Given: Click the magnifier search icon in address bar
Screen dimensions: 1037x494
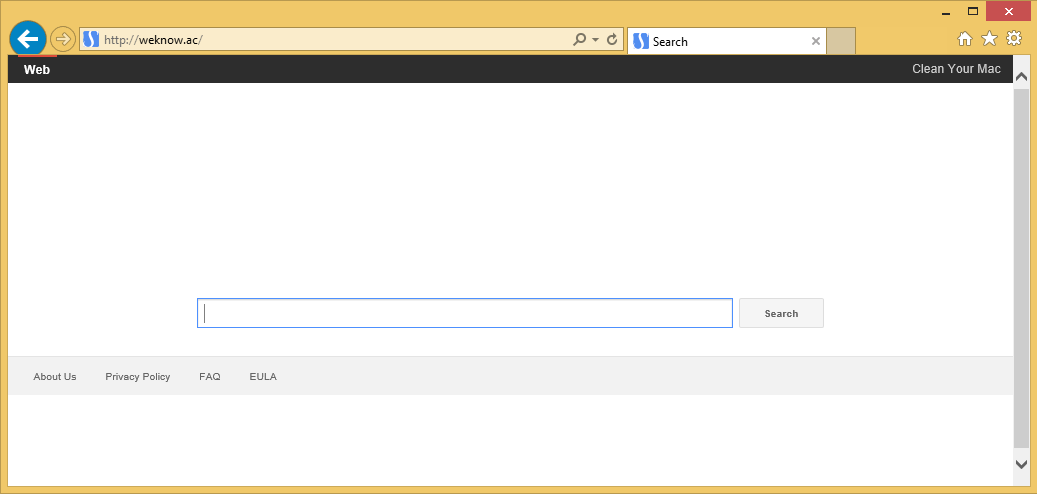Looking at the screenshot, I should click(x=579, y=40).
